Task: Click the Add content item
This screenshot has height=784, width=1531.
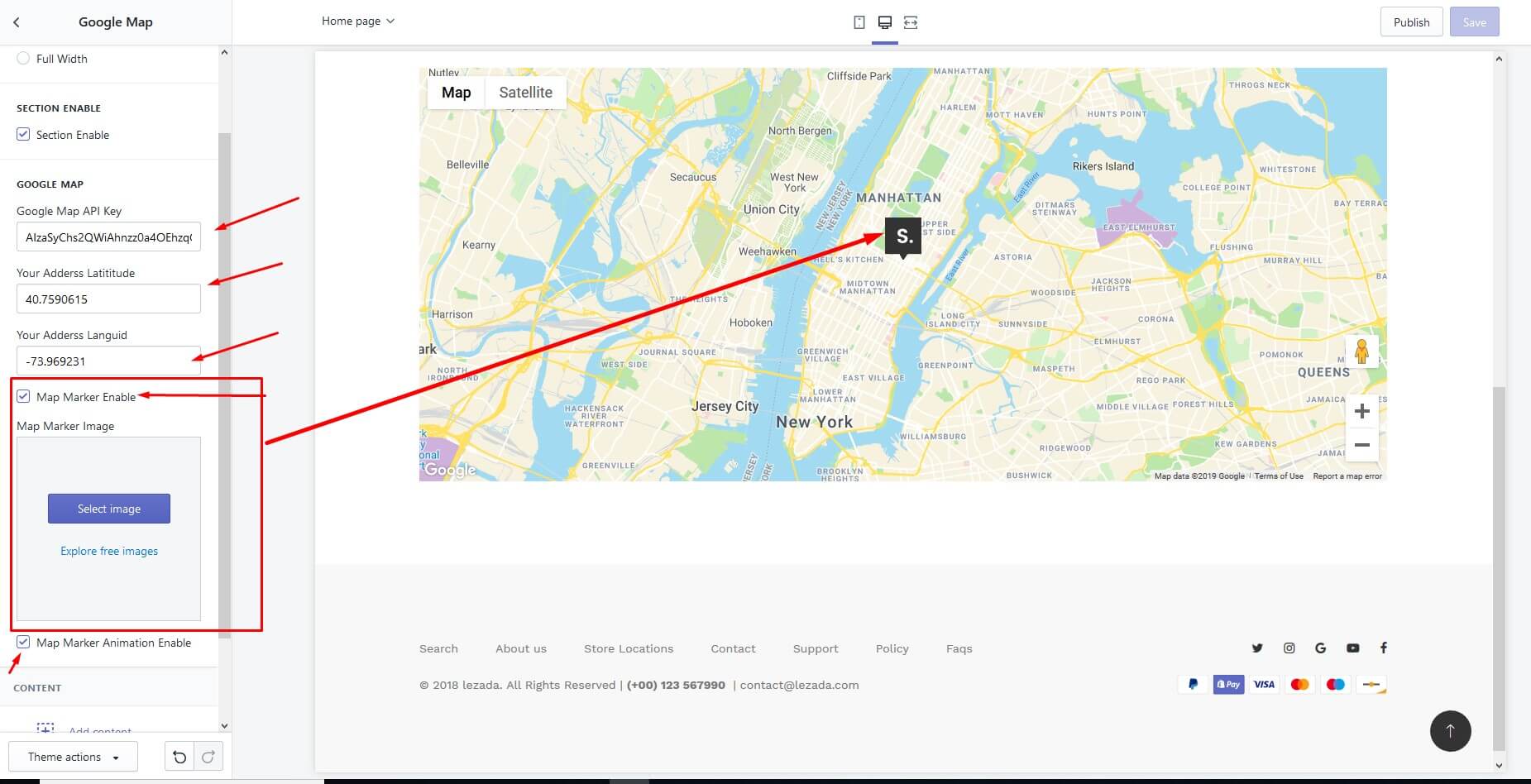Action: (84, 730)
